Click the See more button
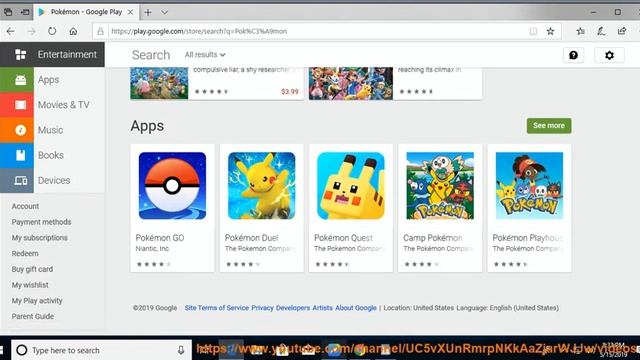 pos(549,126)
